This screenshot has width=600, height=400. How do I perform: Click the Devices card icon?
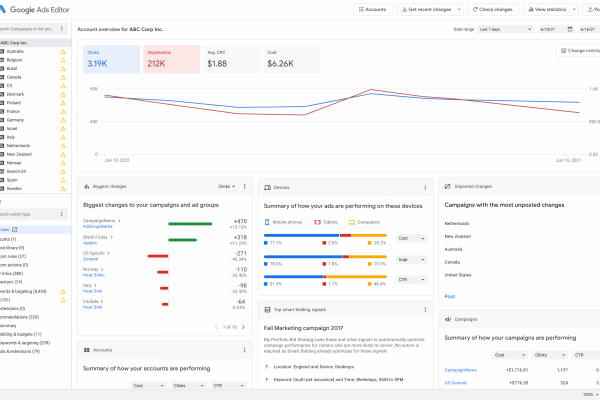(267, 188)
